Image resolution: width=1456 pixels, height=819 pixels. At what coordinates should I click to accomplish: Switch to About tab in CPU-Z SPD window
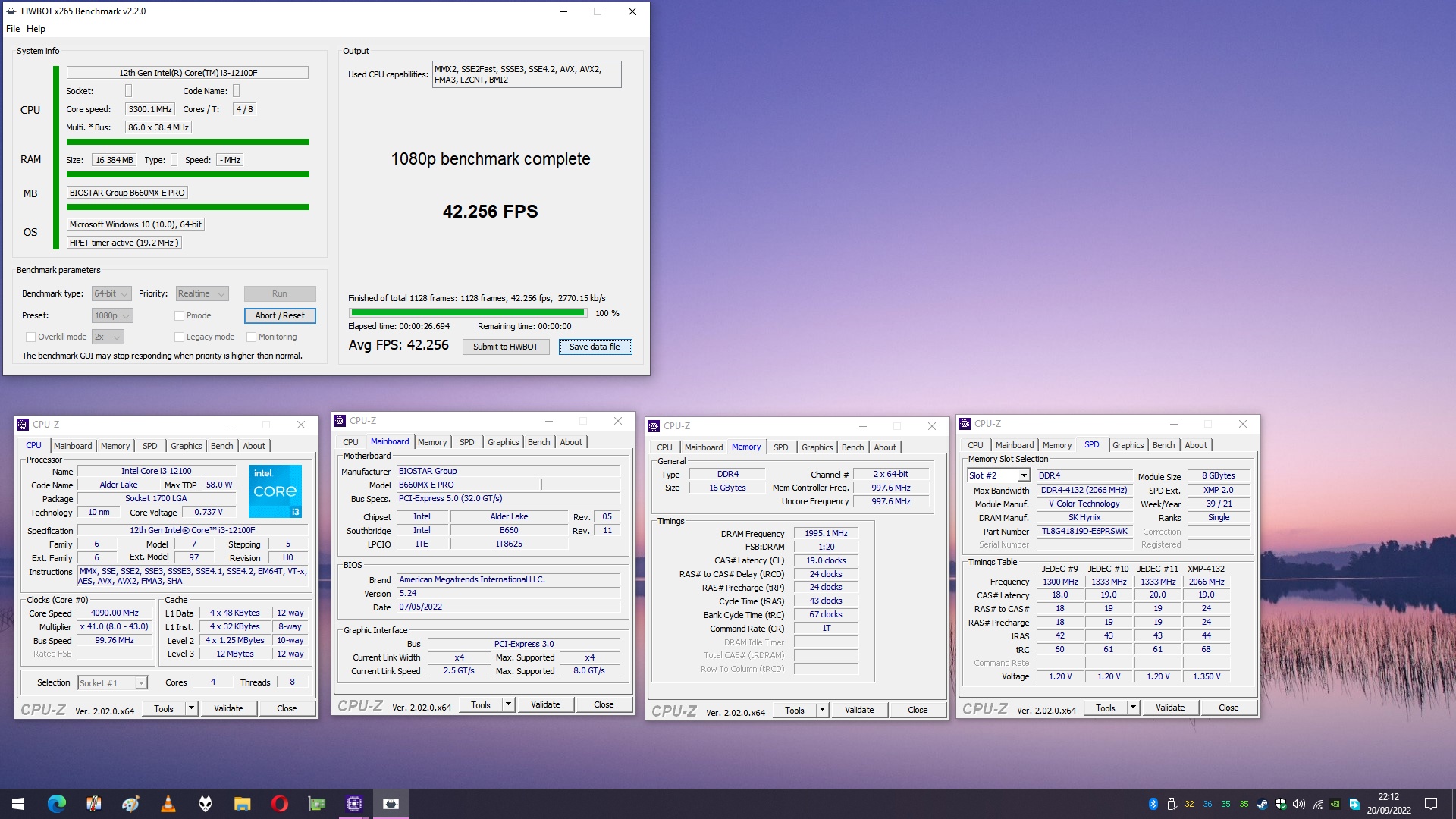(x=1196, y=445)
